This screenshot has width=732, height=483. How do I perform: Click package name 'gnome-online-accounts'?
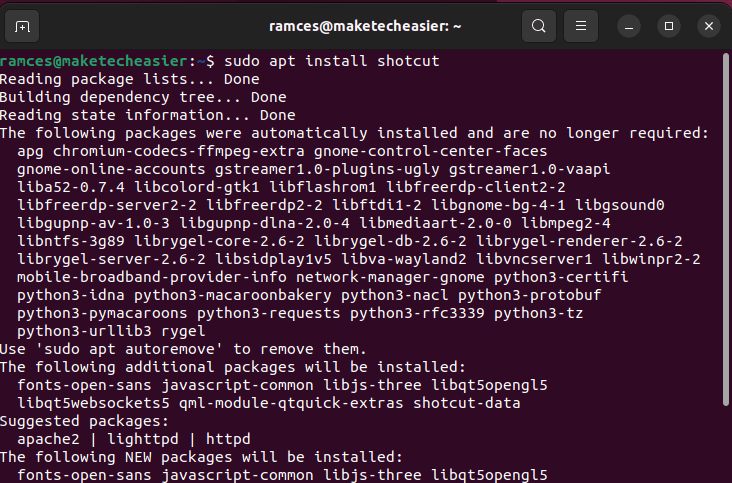coord(111,169)
